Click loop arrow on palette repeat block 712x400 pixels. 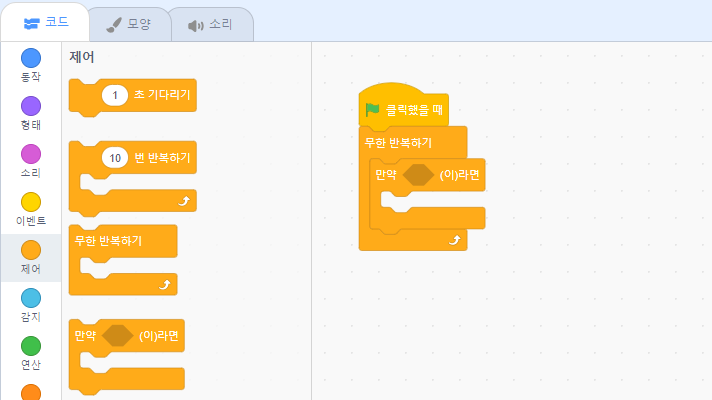click(x=183, y=201)
